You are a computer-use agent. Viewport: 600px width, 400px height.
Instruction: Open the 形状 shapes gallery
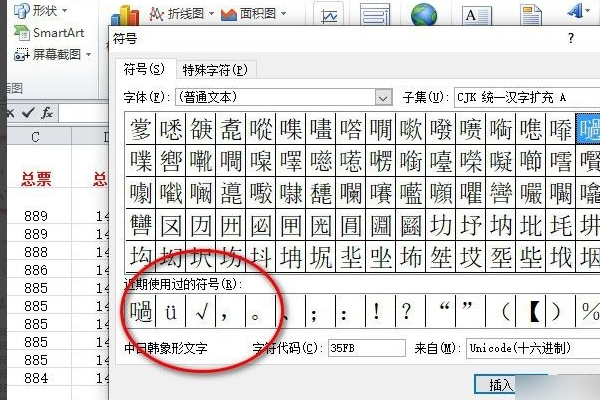[41, 10]
